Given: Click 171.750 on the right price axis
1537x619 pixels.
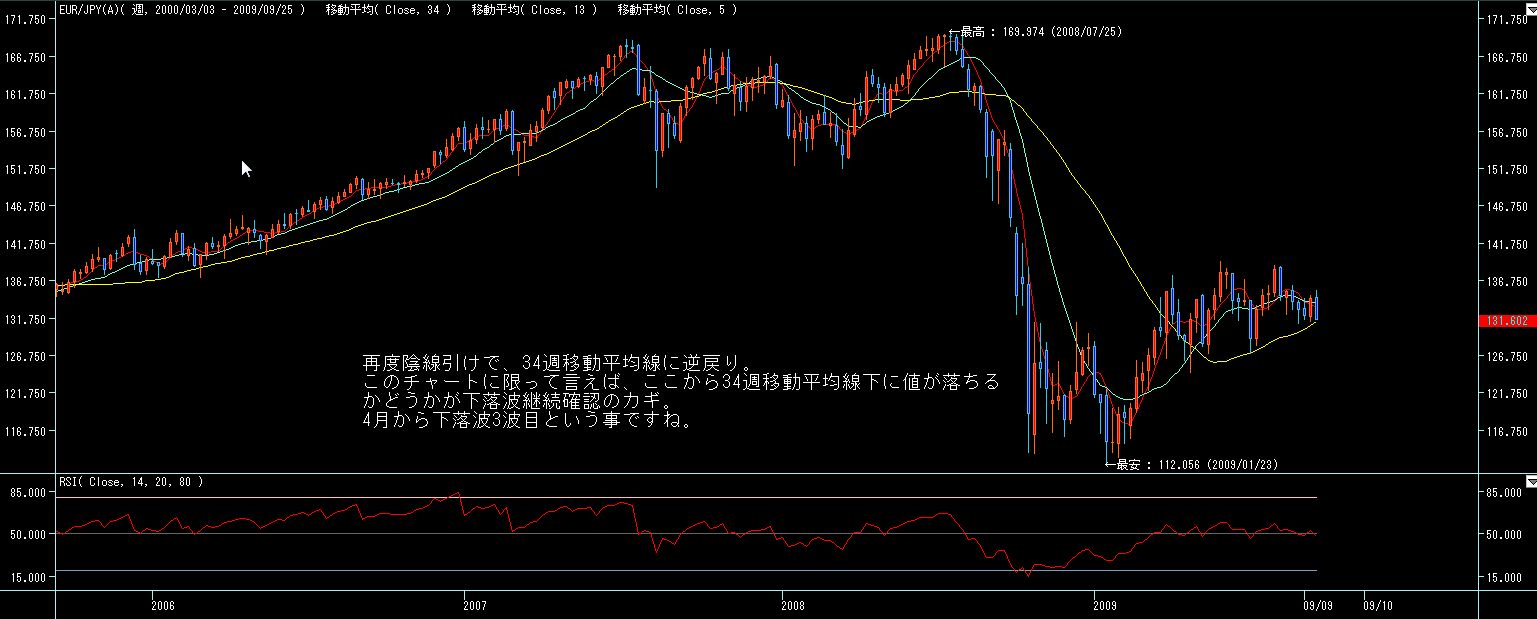Looking at the screenshot, I should point(1505,20).
